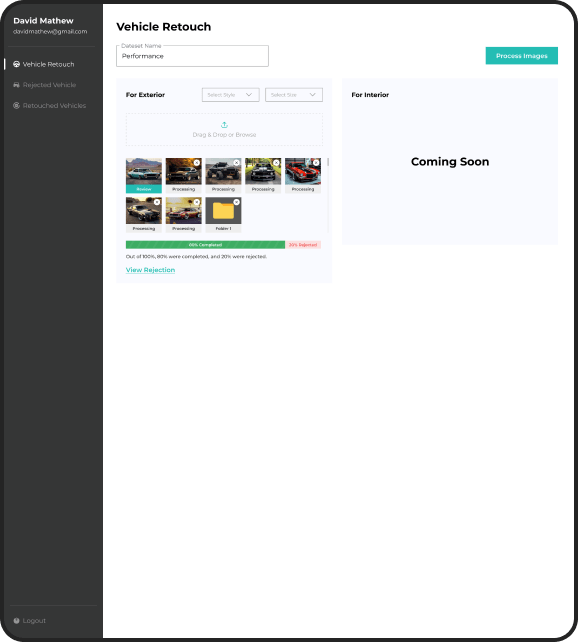Click the completed and rejected summary sentence

(x=196, y=257)
